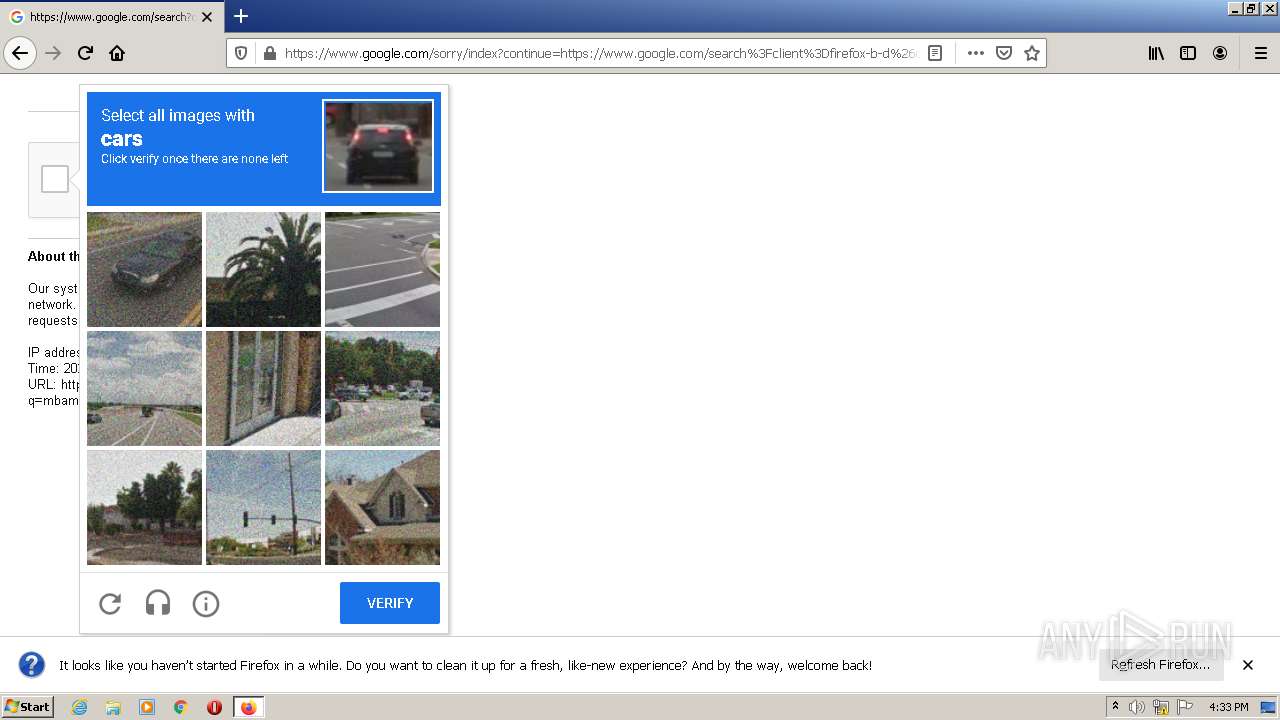Switch to audio captcha challenge

(x=158, y=603)
